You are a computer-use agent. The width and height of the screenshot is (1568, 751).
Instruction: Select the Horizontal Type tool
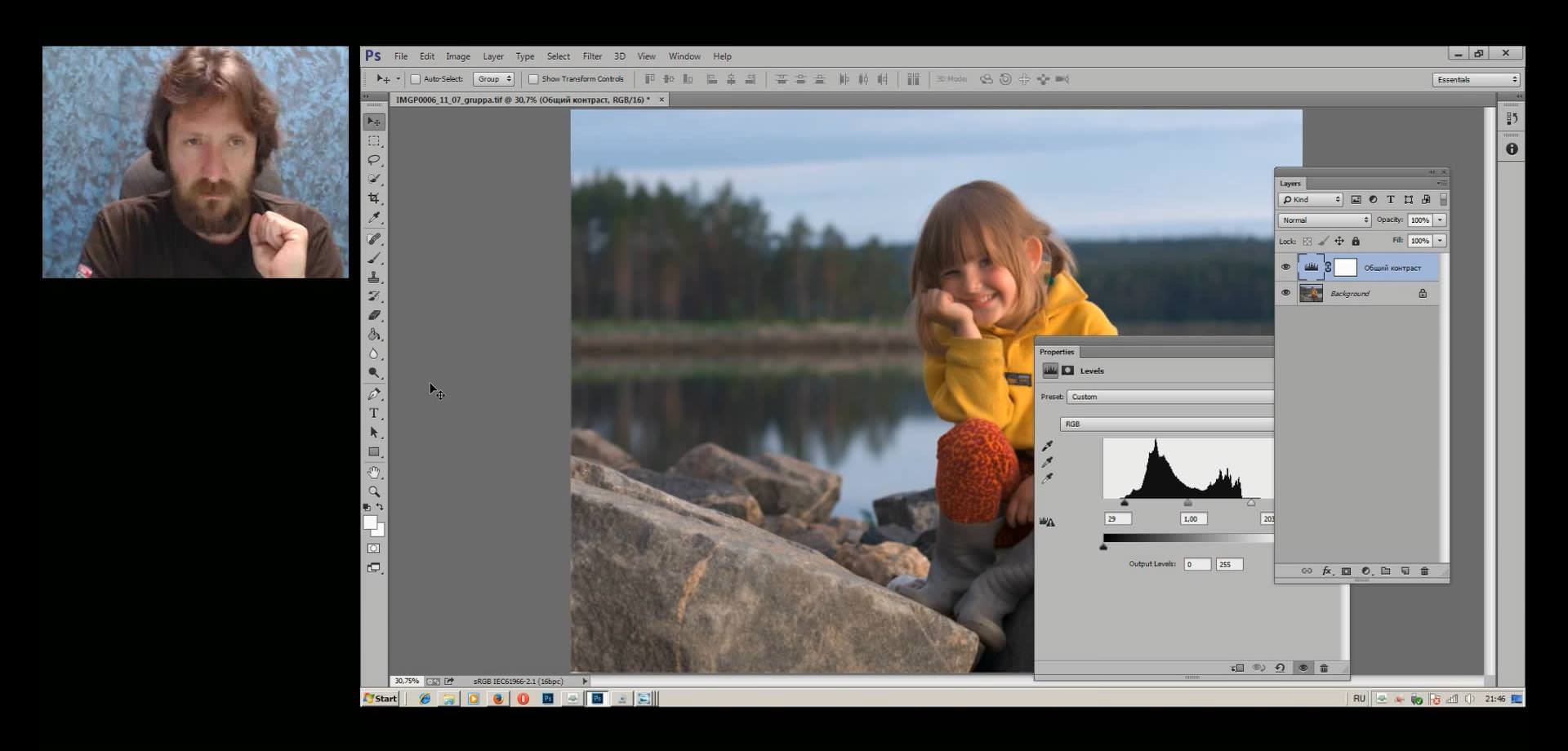pos(374,413)
